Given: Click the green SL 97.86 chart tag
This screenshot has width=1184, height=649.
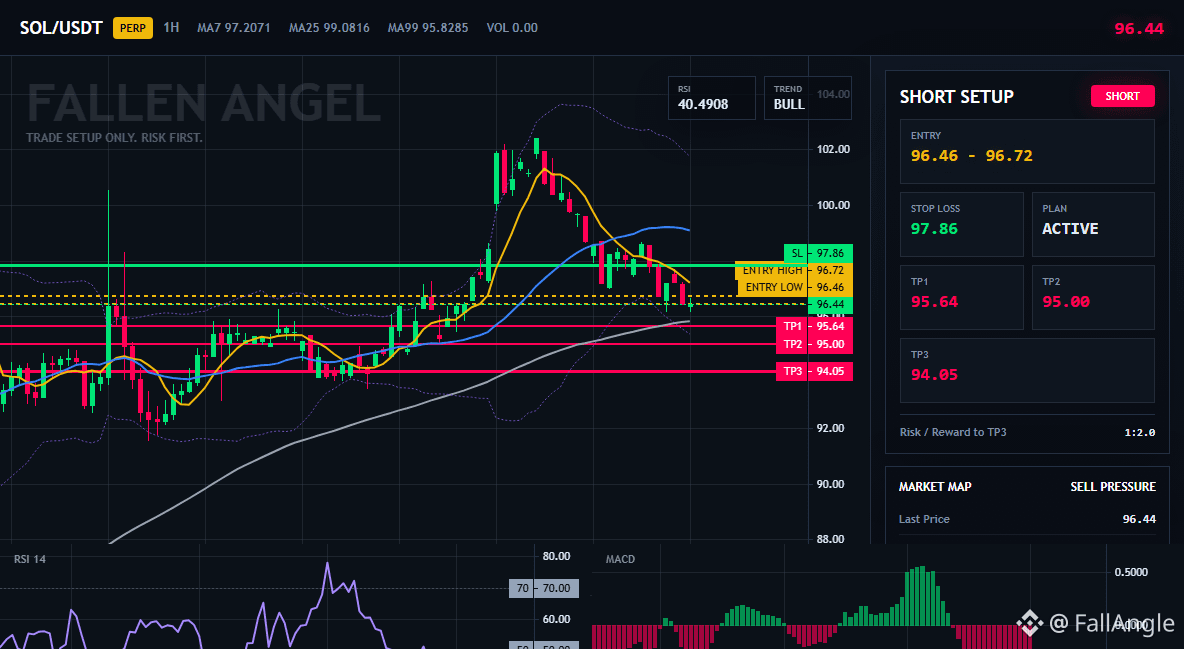Looking at the screenshot, I should (819, 253).
